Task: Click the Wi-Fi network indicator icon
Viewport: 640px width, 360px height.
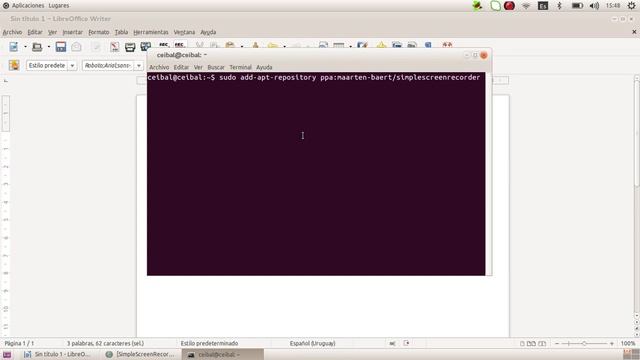Action: pos(526,6)
